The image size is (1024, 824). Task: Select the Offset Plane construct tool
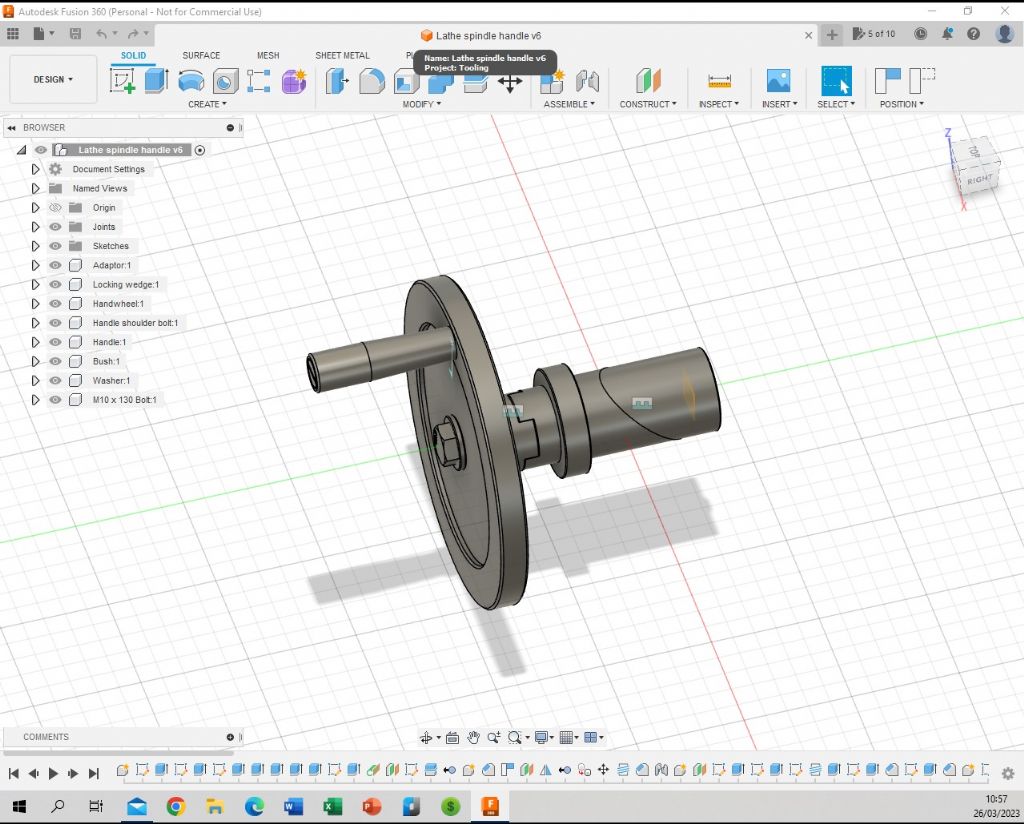click(648, 81)
